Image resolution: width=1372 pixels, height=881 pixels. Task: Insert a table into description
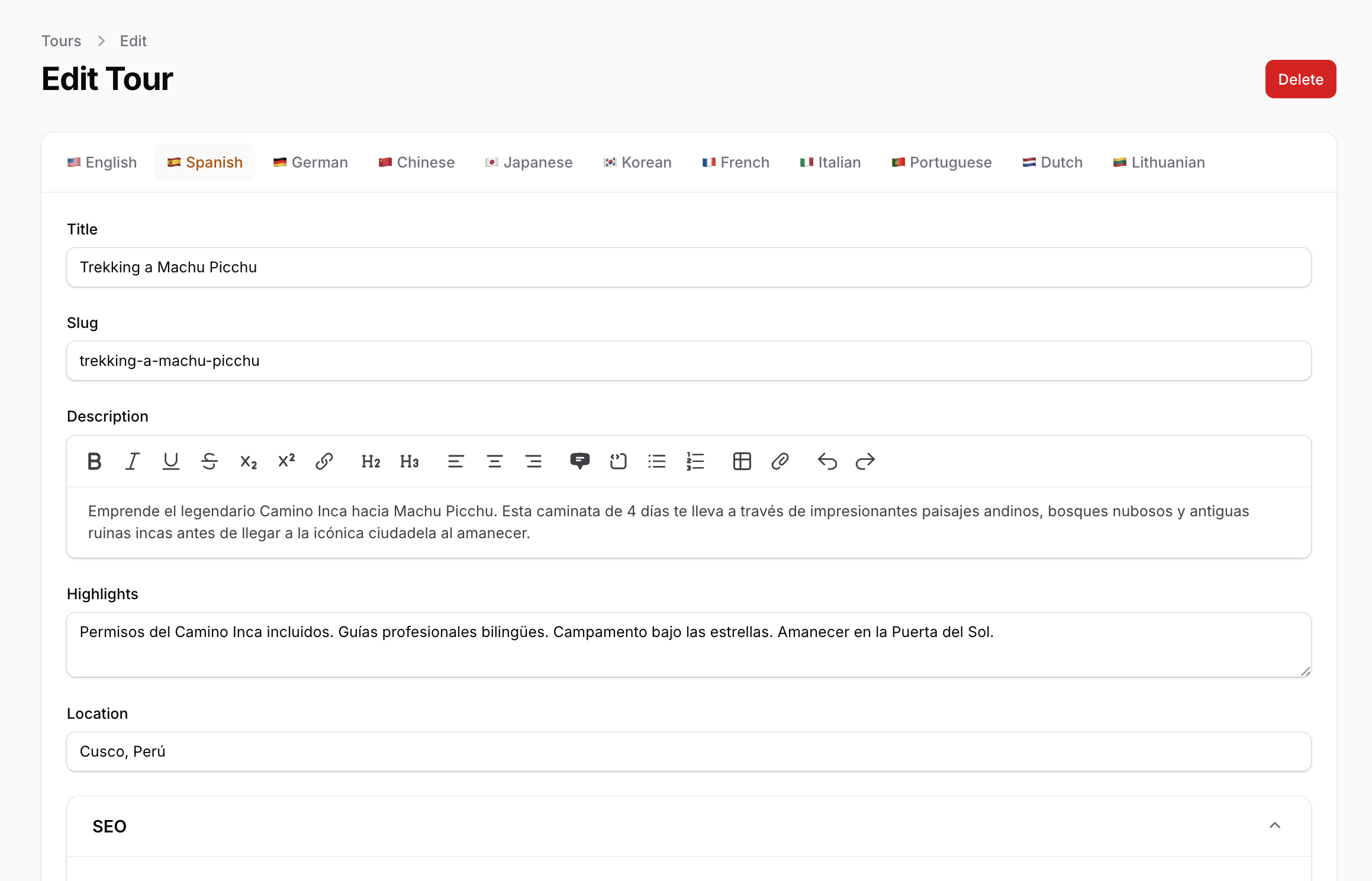[742, 461]
